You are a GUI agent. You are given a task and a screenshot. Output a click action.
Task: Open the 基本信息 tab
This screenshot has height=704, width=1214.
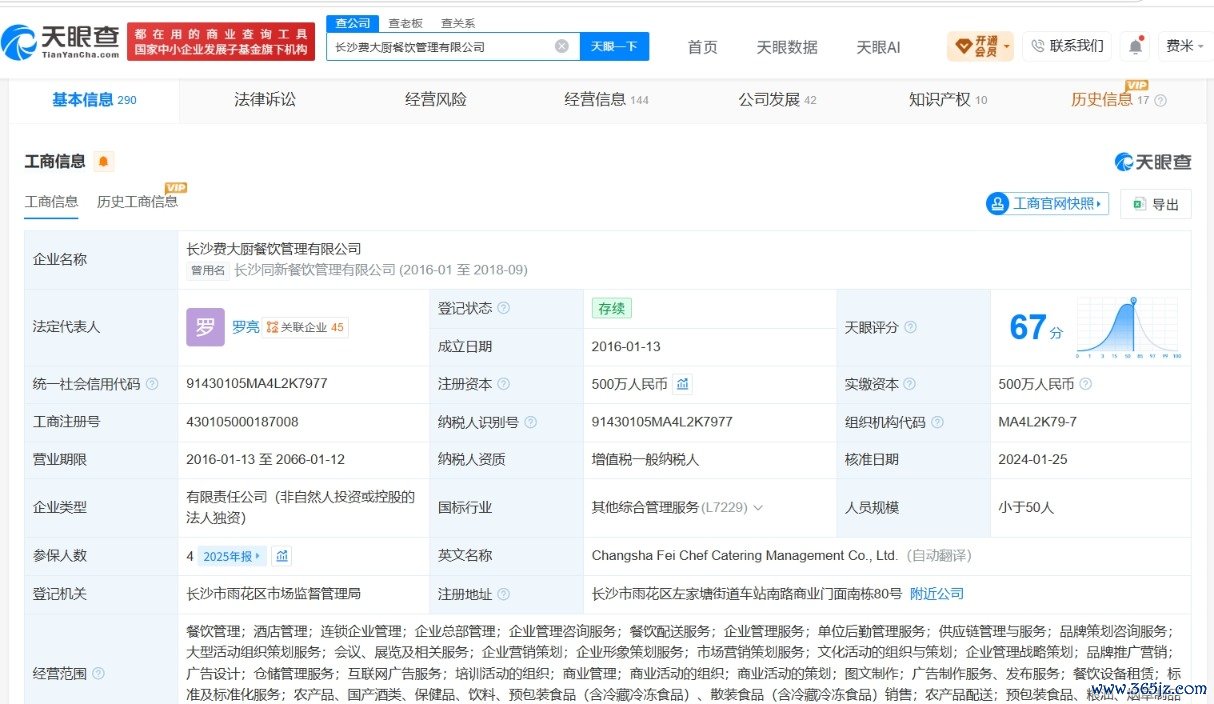tap(94, 99)
